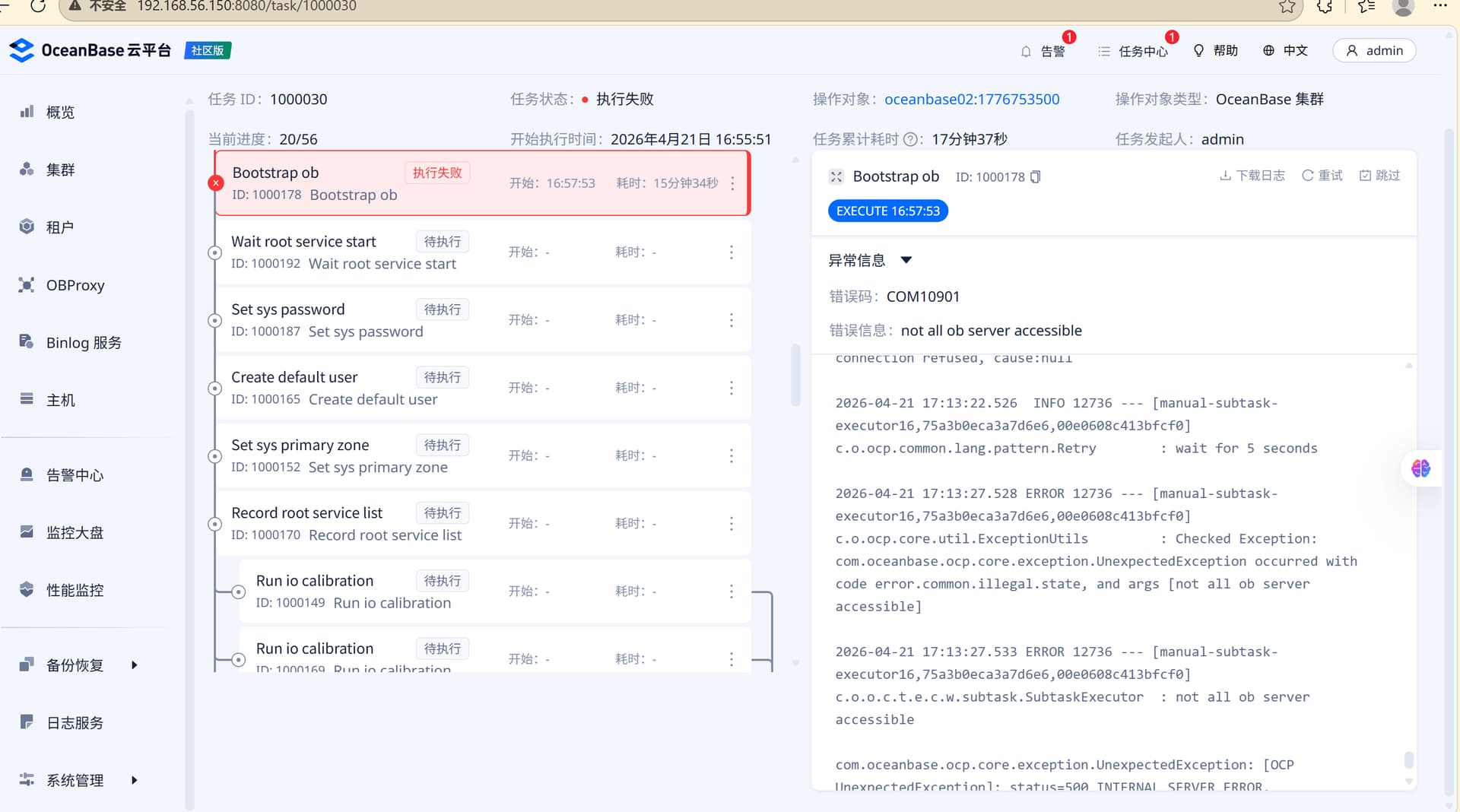
Task: Select the Wait root service start status circle
Action: [215, 252]
